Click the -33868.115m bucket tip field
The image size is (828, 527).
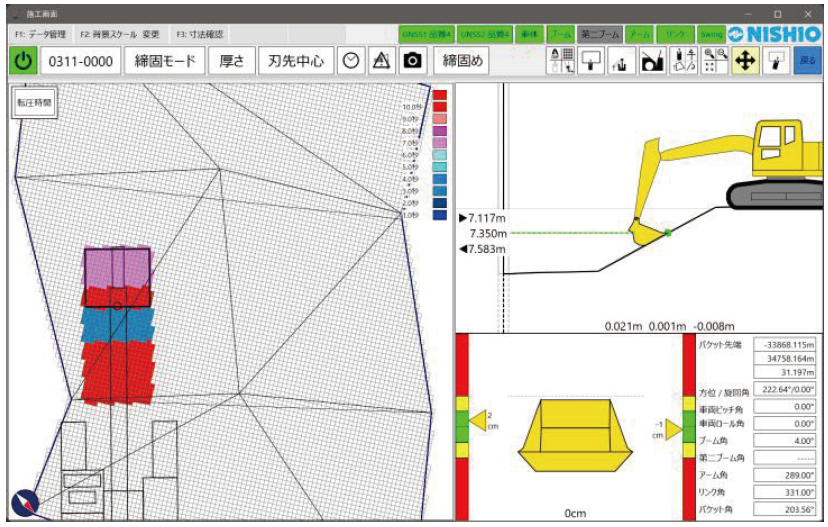click(x=785, y=345)
